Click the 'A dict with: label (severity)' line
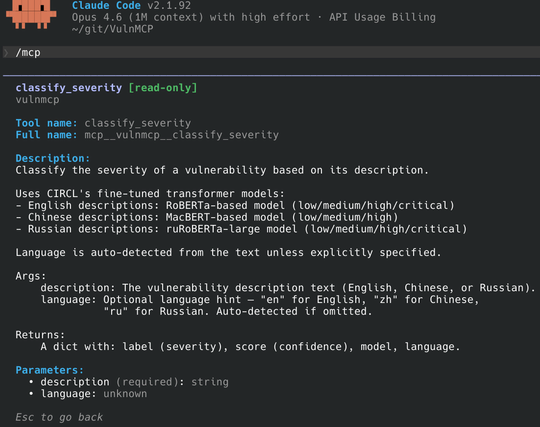 [x=250, y=347]
